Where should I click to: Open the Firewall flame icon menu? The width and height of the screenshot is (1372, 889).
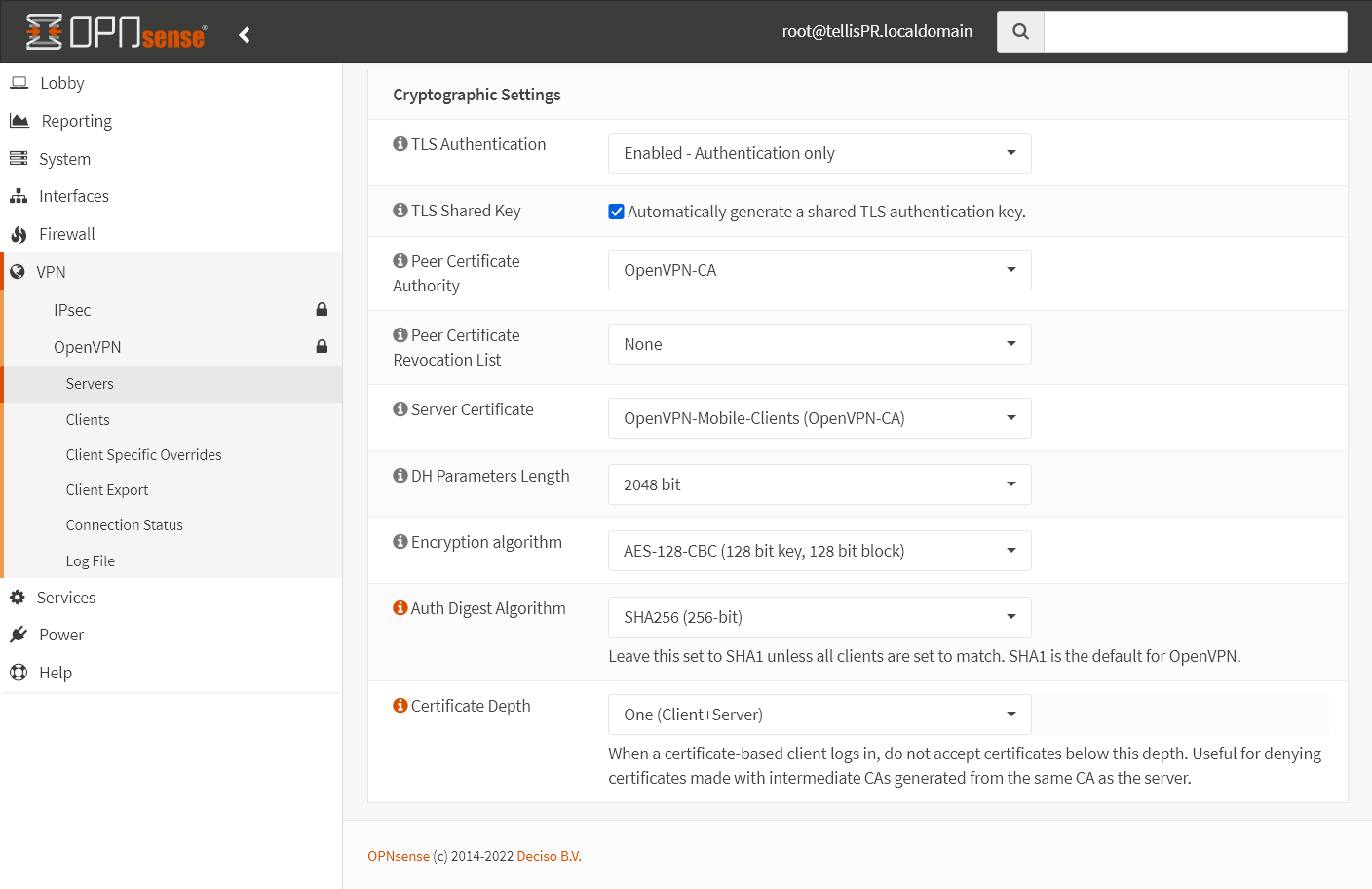click(x=17, y=234)
